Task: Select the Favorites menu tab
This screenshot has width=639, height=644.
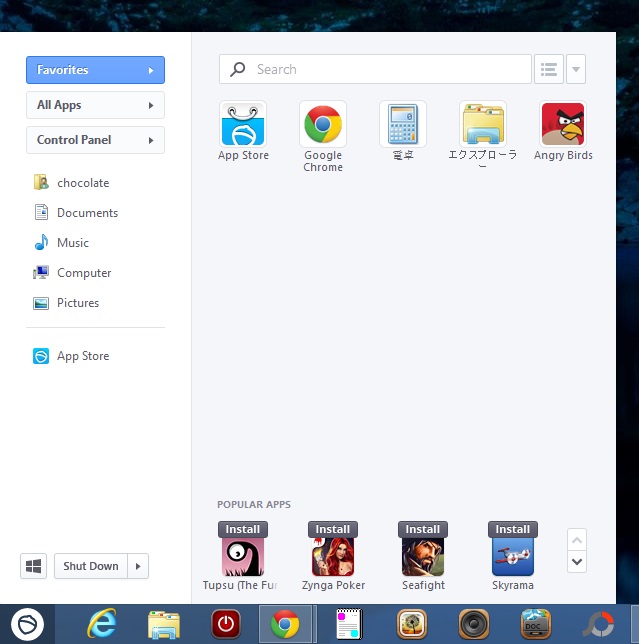Action: pyautogui.click(x=95, y=70)
